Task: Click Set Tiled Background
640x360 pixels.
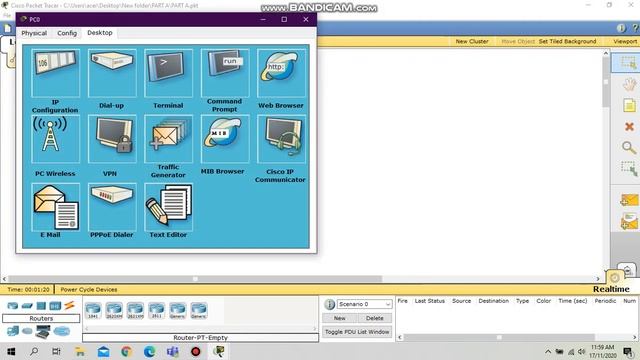Action: coord(567,41)
